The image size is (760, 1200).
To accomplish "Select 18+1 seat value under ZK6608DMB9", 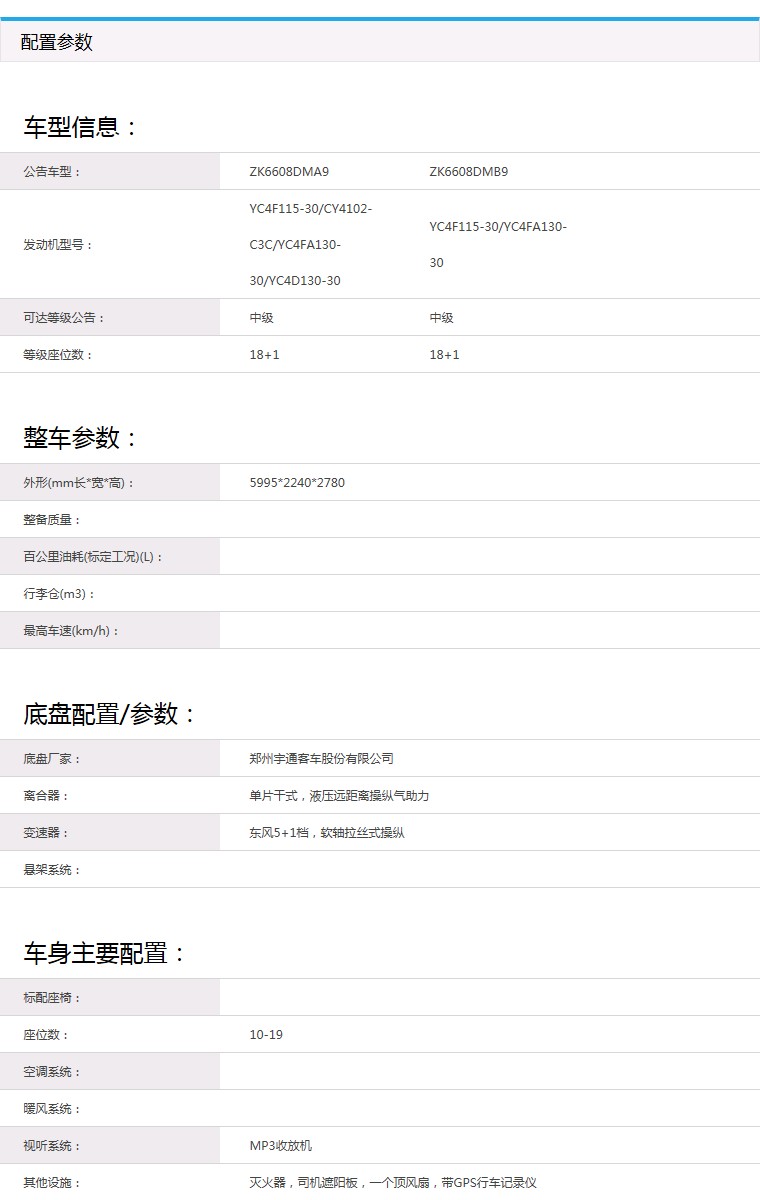I will click(445, 355).
